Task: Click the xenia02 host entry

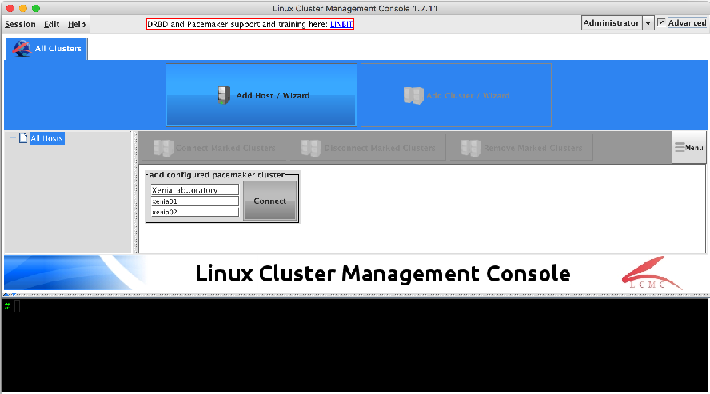Action: click(x=195, y=212)
